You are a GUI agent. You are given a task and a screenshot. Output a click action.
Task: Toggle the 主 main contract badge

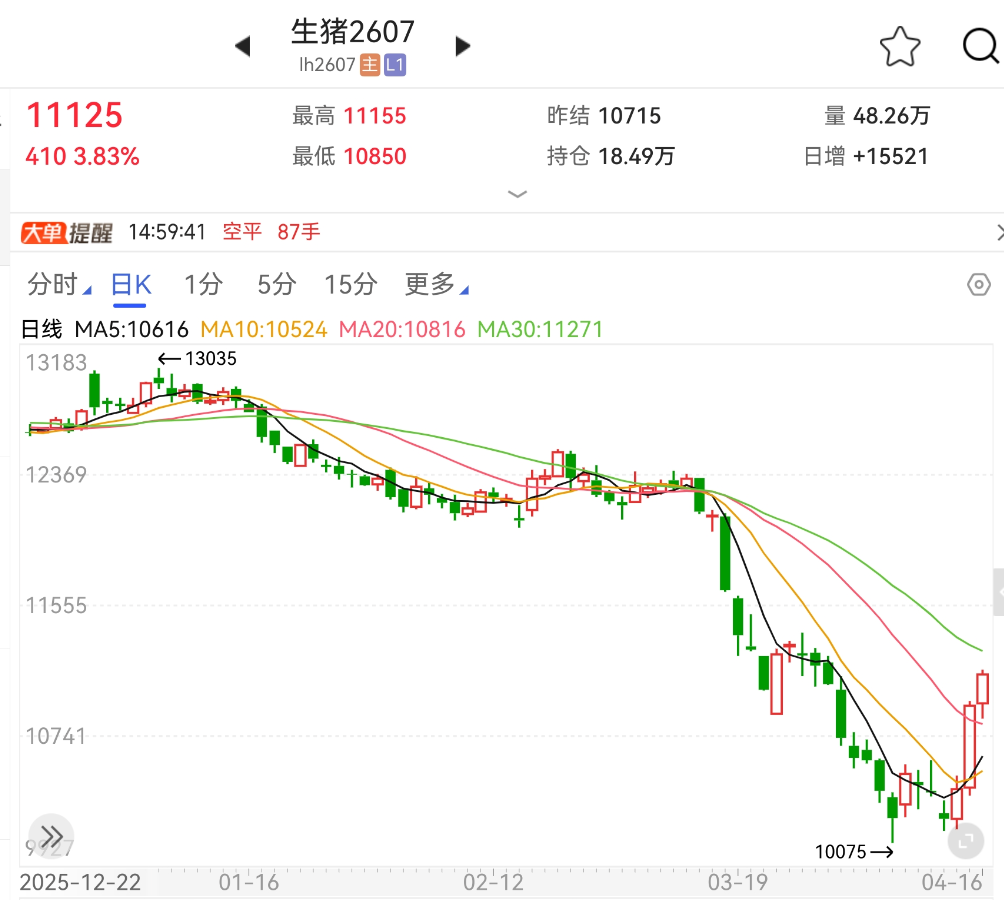coord(370,66)
